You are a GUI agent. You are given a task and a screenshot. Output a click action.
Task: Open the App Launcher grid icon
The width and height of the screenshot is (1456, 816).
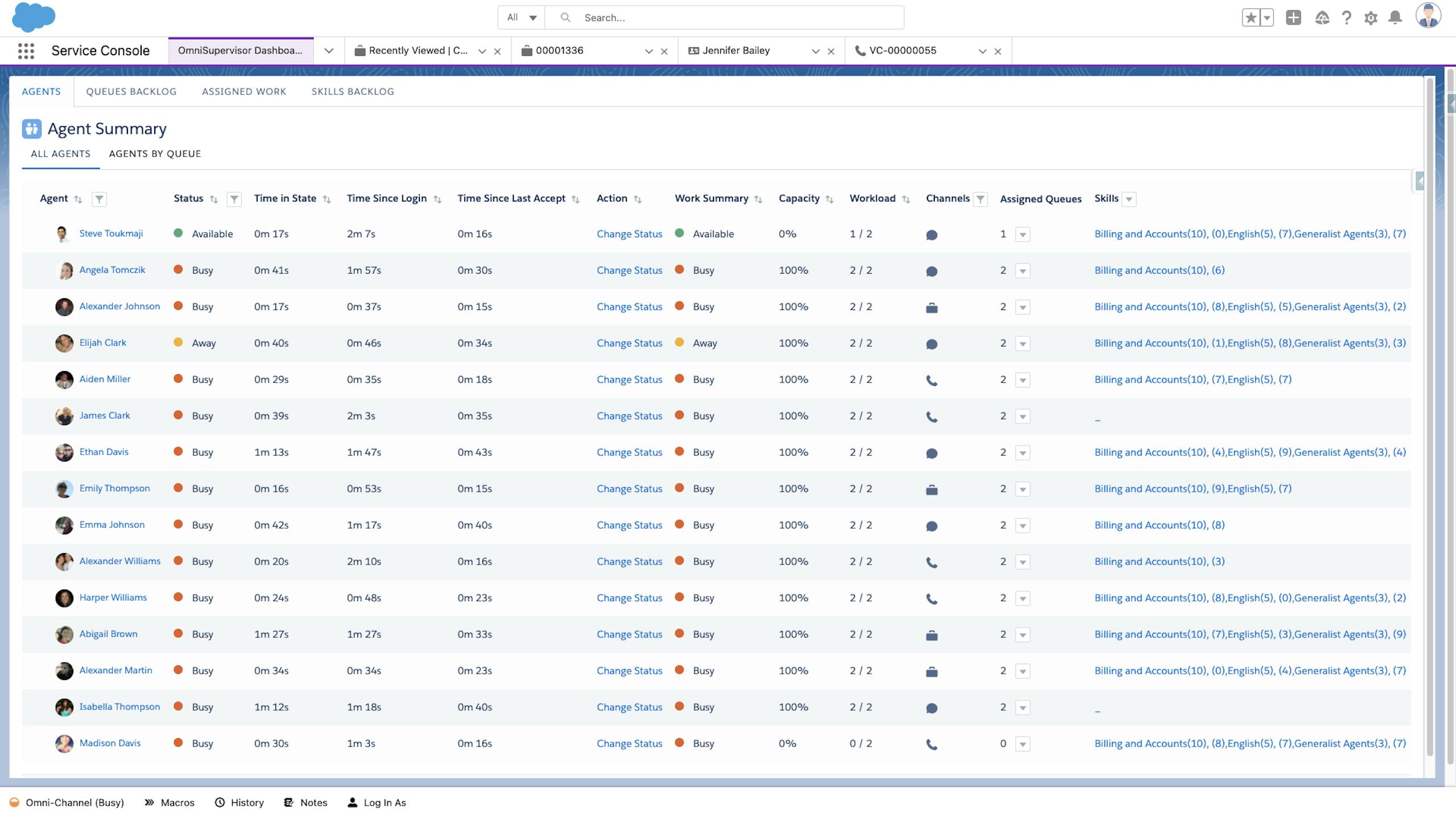click(x=26, y=51)
